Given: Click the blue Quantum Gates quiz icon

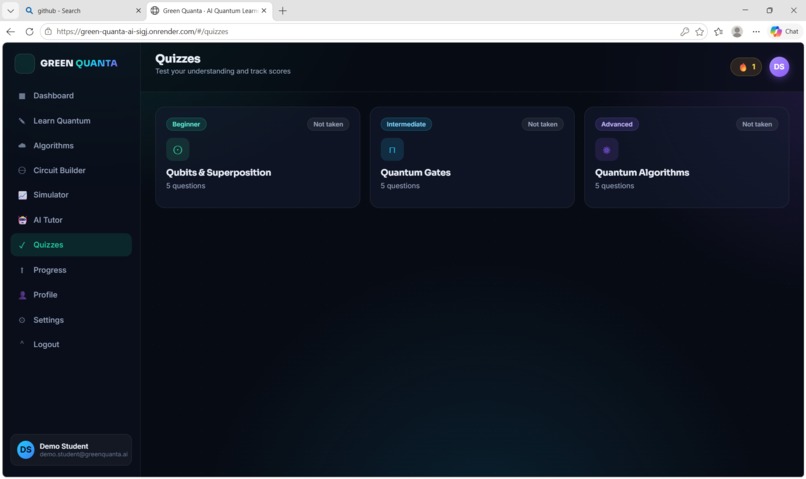Looking at the screenshot, I should tap(392, 150).
